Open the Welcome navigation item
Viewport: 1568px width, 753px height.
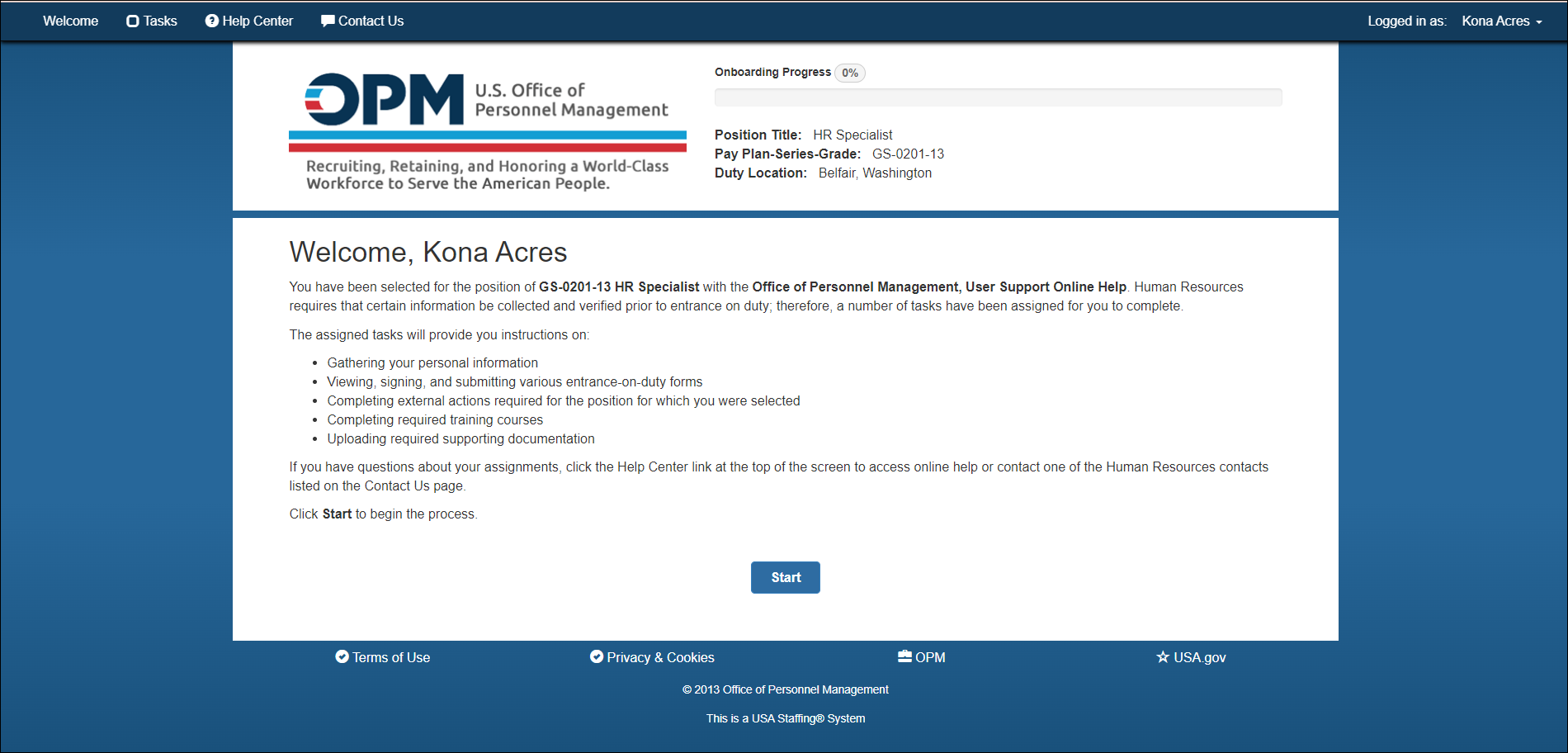pos(71,21)
